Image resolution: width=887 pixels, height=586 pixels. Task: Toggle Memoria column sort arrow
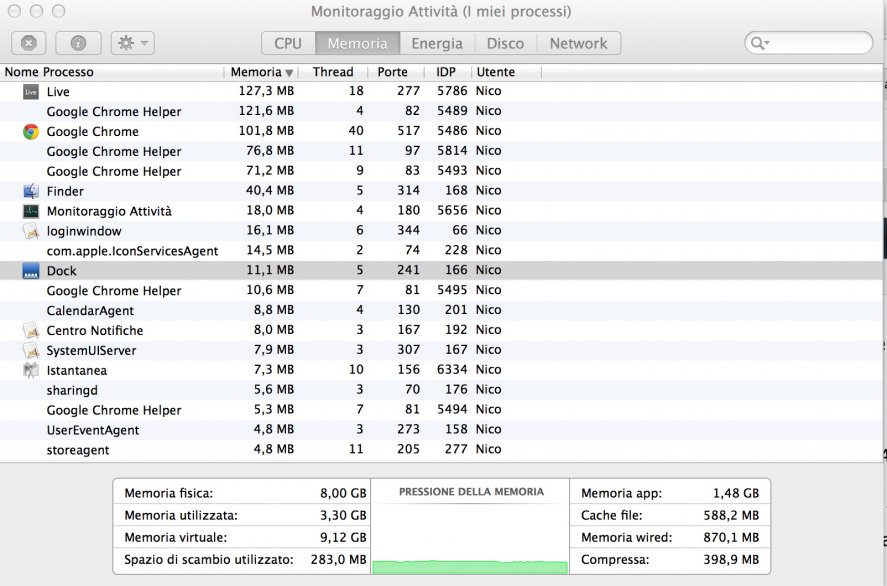tap(289, 72)
